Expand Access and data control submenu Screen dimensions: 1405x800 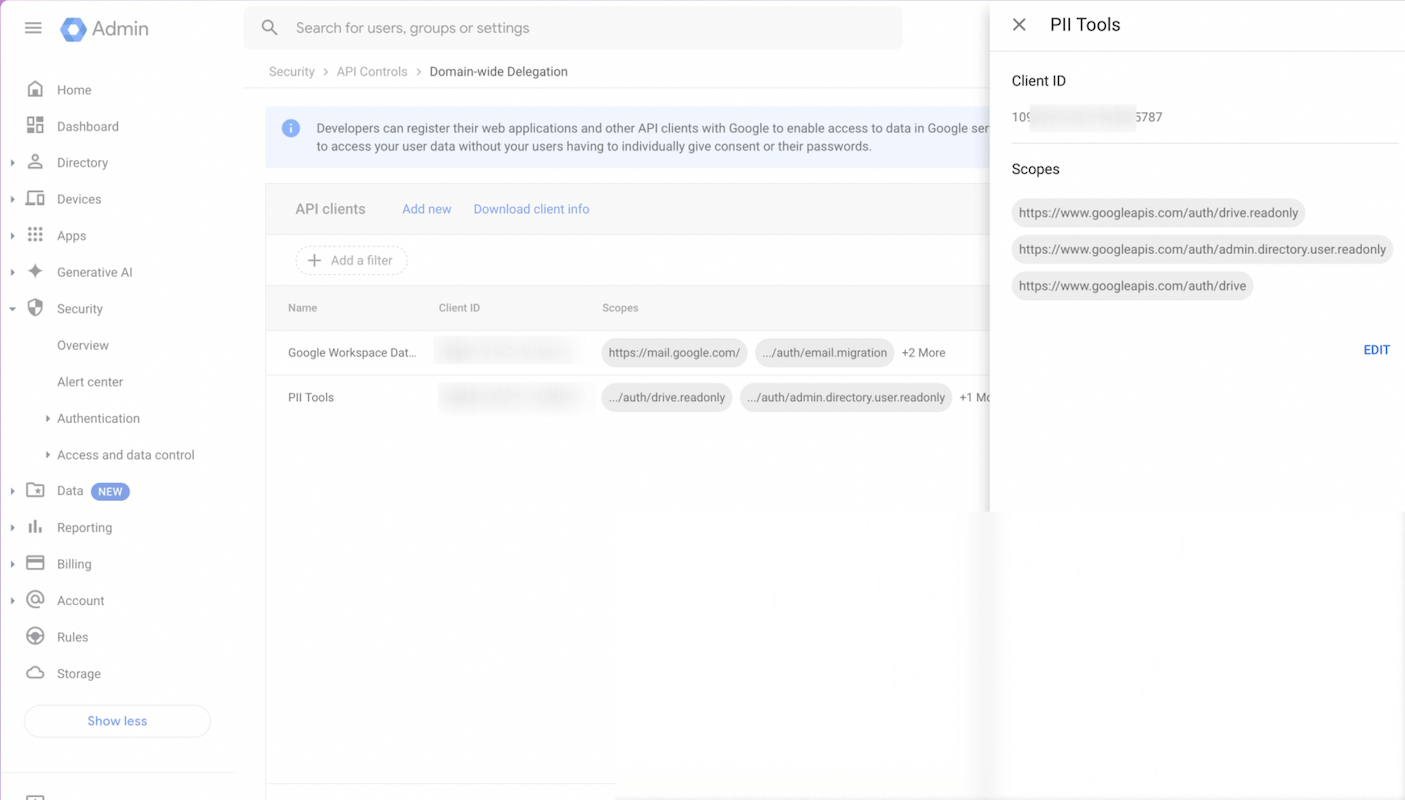(x=47, y=455)
